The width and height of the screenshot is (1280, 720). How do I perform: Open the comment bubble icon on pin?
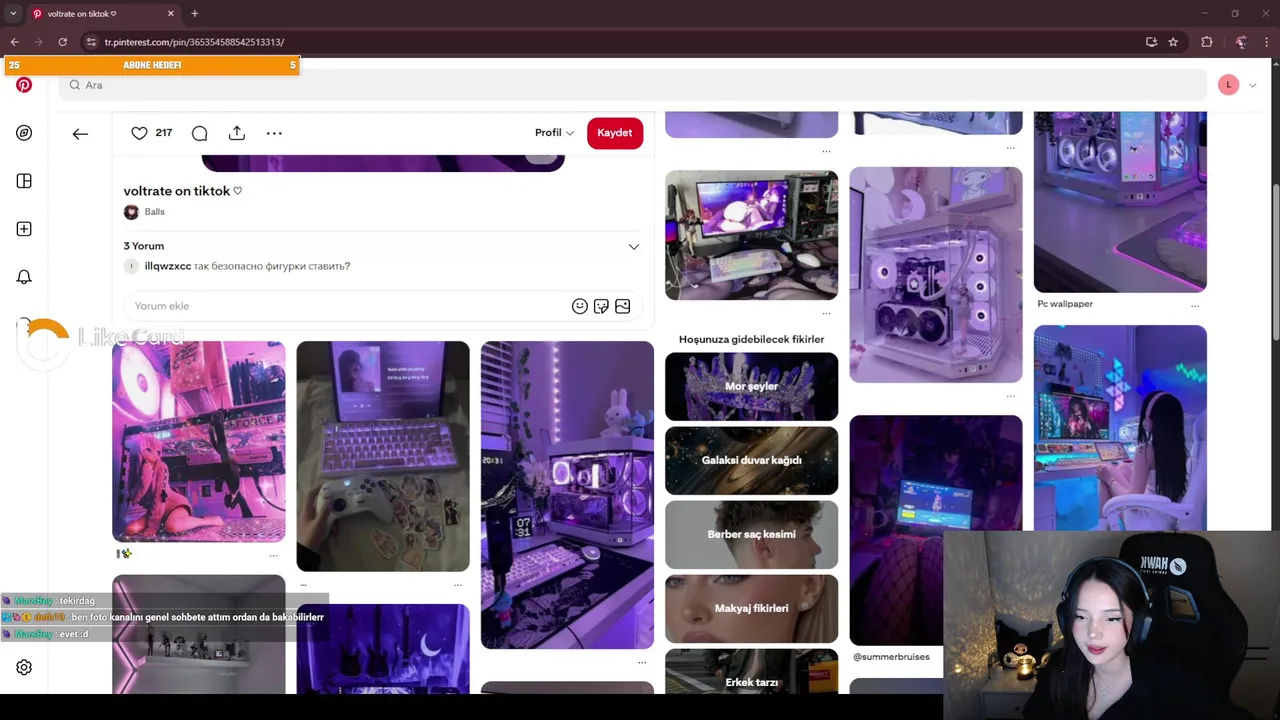[199, 133]
